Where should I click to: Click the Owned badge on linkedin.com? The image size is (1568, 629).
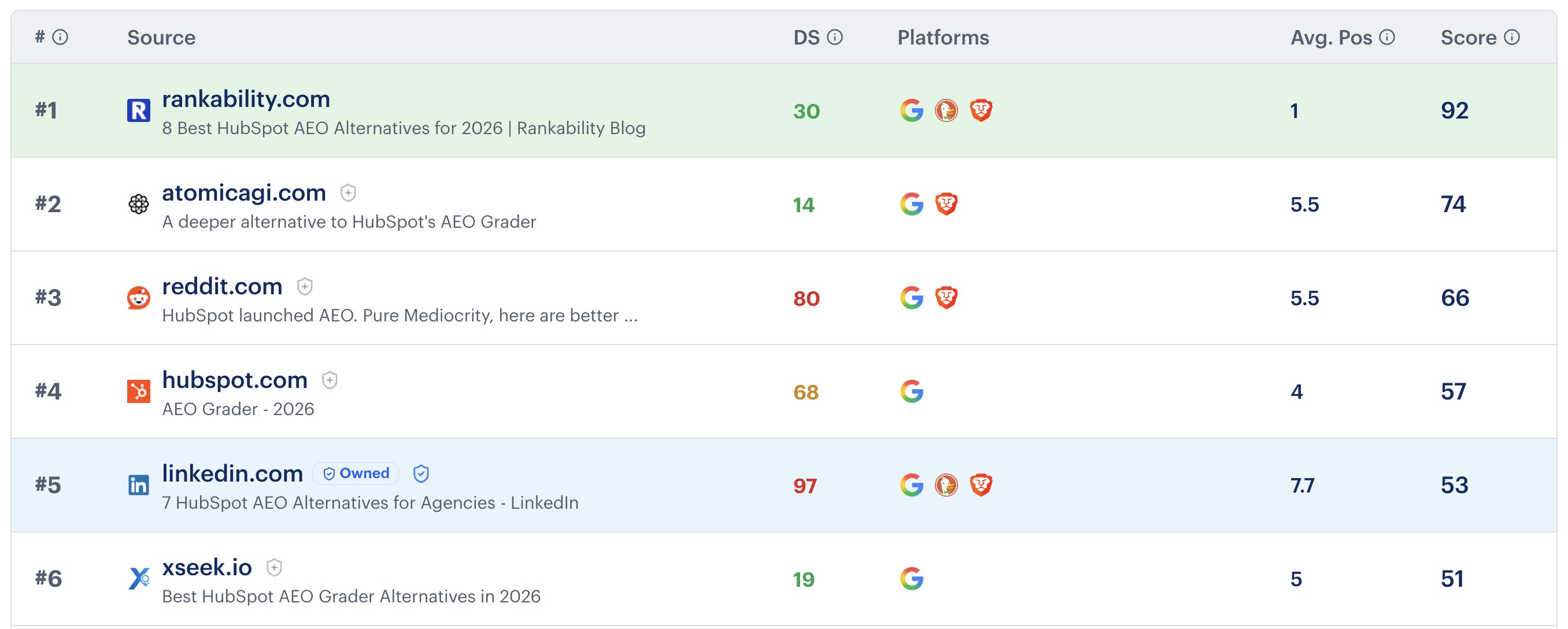[356, 473]
